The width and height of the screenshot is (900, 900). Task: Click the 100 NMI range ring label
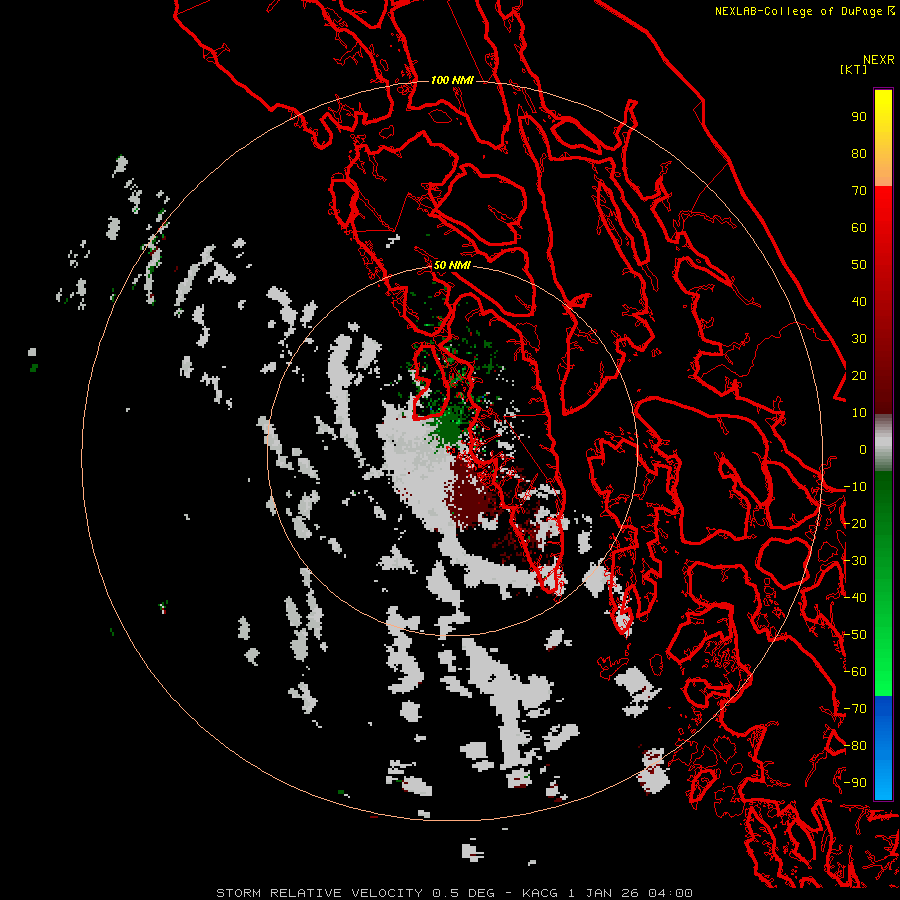(x=452, y=80)
